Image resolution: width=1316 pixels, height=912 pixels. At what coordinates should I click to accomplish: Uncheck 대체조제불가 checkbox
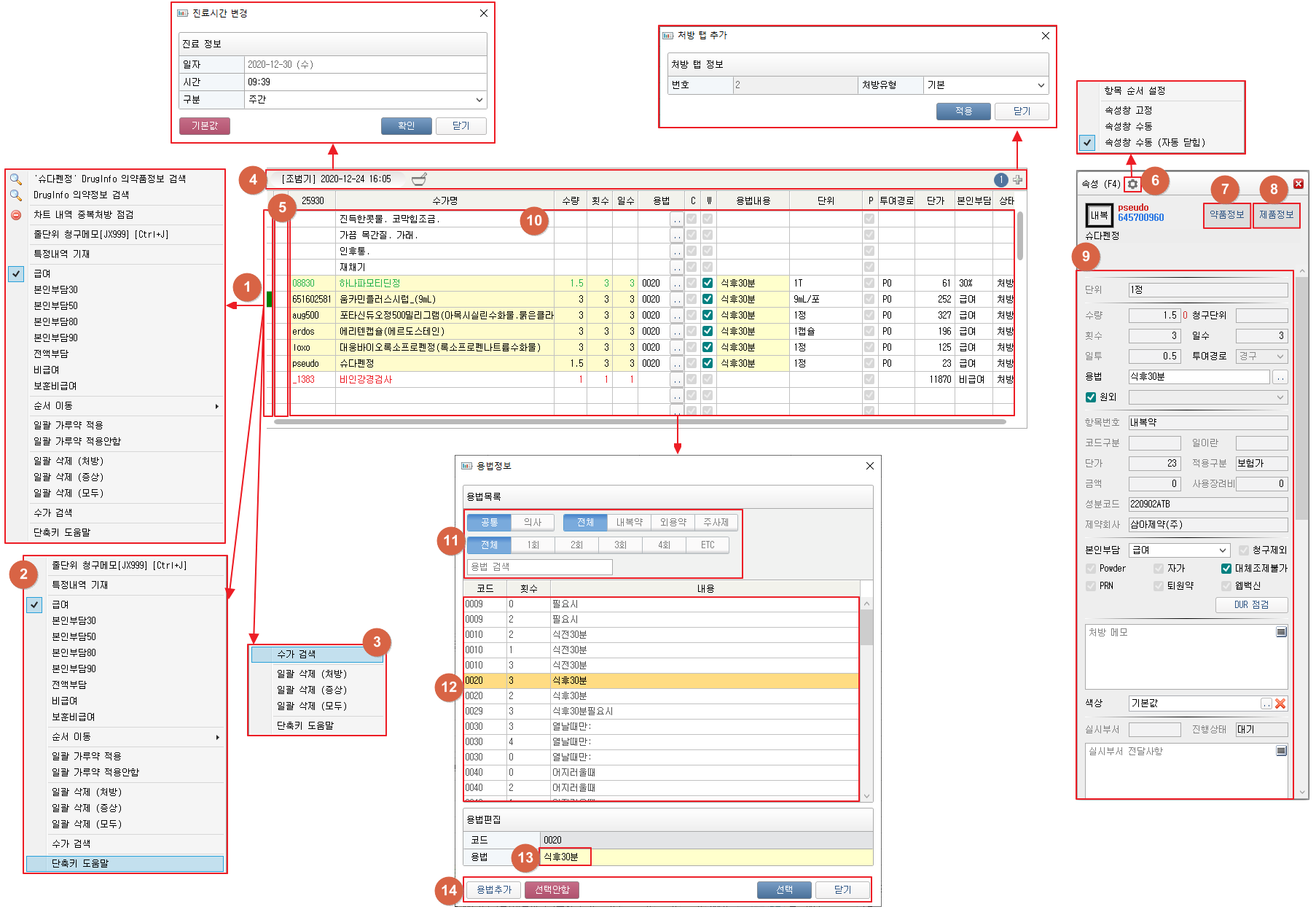(x=1226, y=569)
